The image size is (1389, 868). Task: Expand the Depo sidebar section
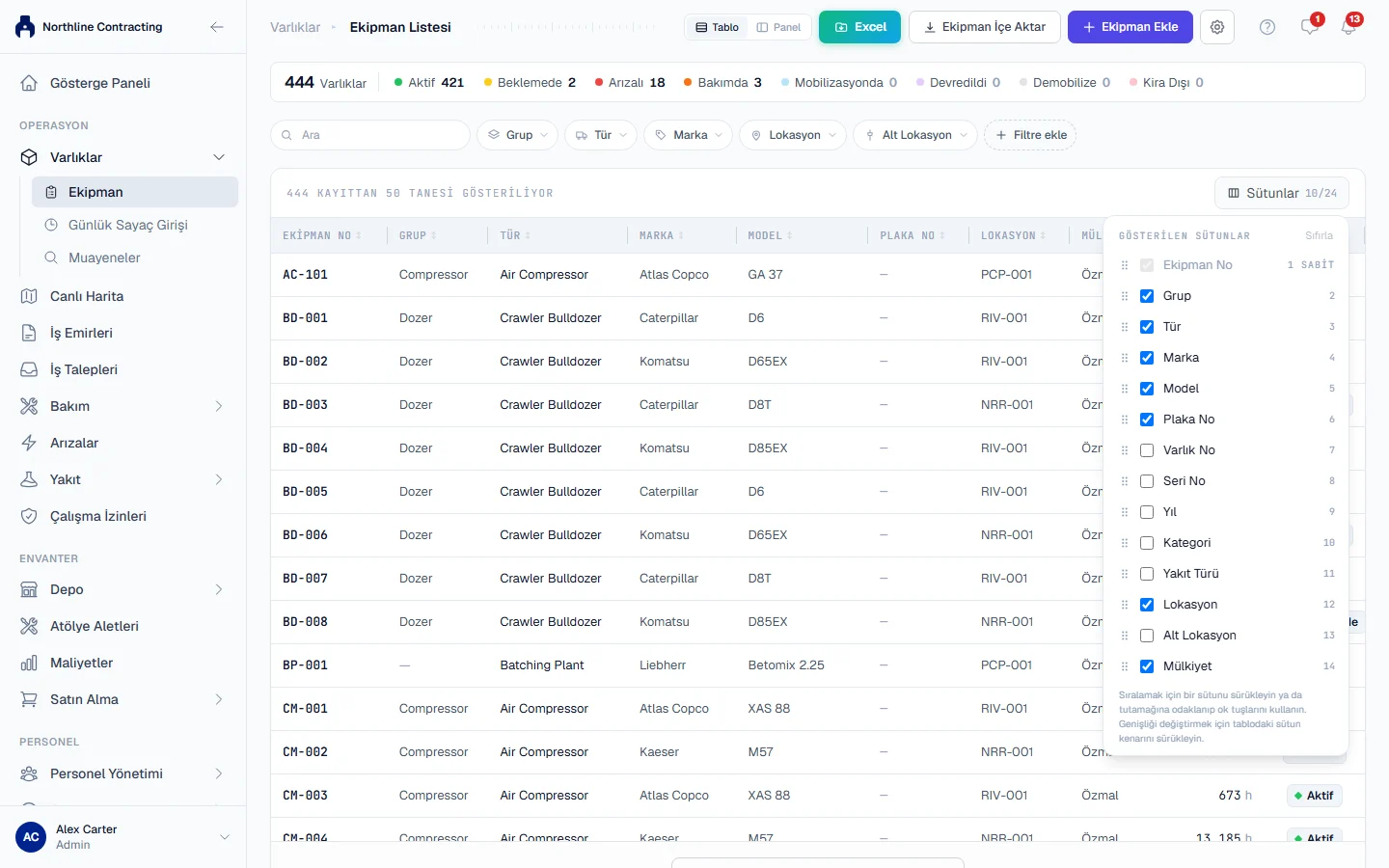pos(123,589)
